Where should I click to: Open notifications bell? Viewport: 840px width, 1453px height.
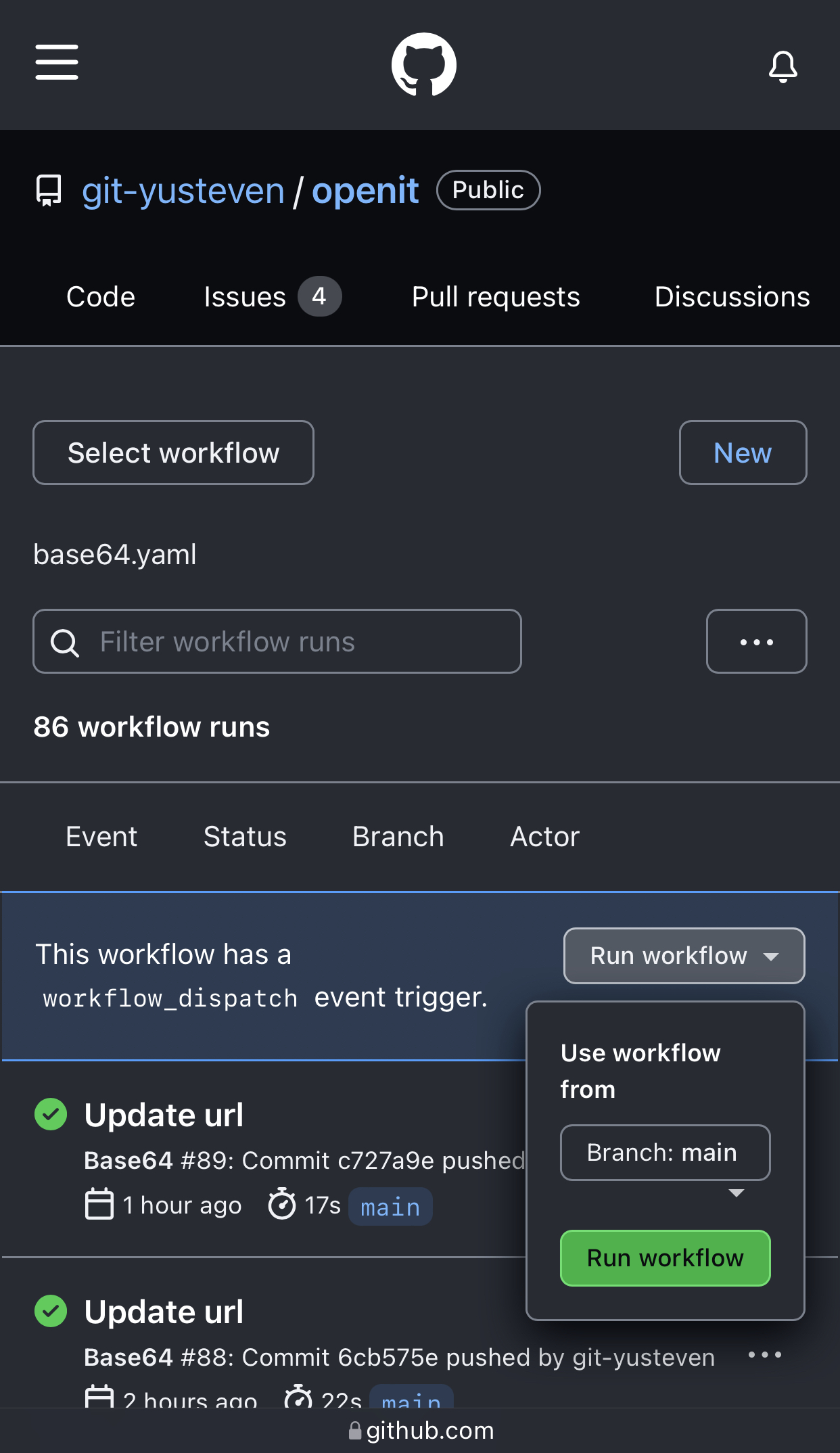coord(783,66)
